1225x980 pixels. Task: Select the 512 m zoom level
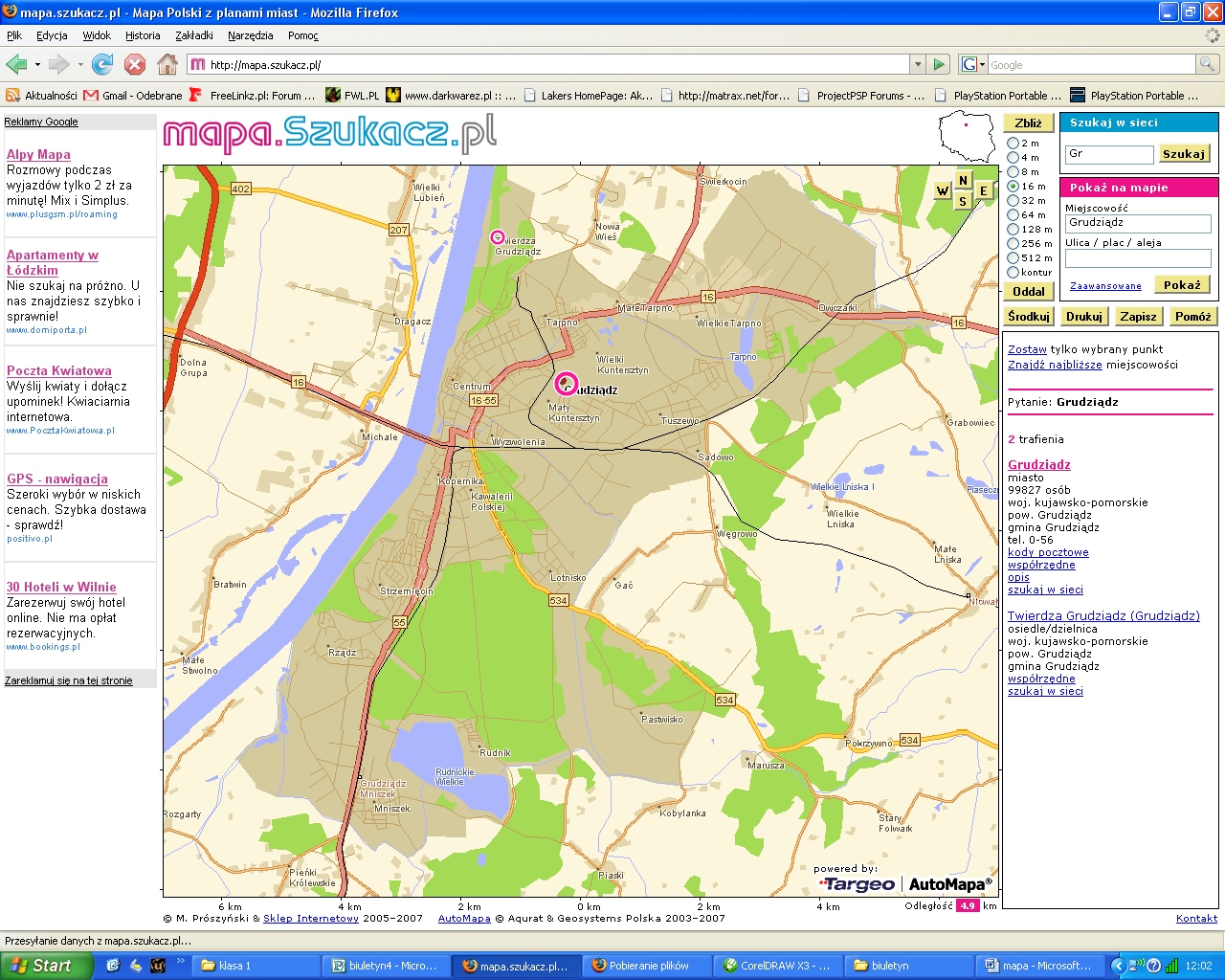[1013, 258]
